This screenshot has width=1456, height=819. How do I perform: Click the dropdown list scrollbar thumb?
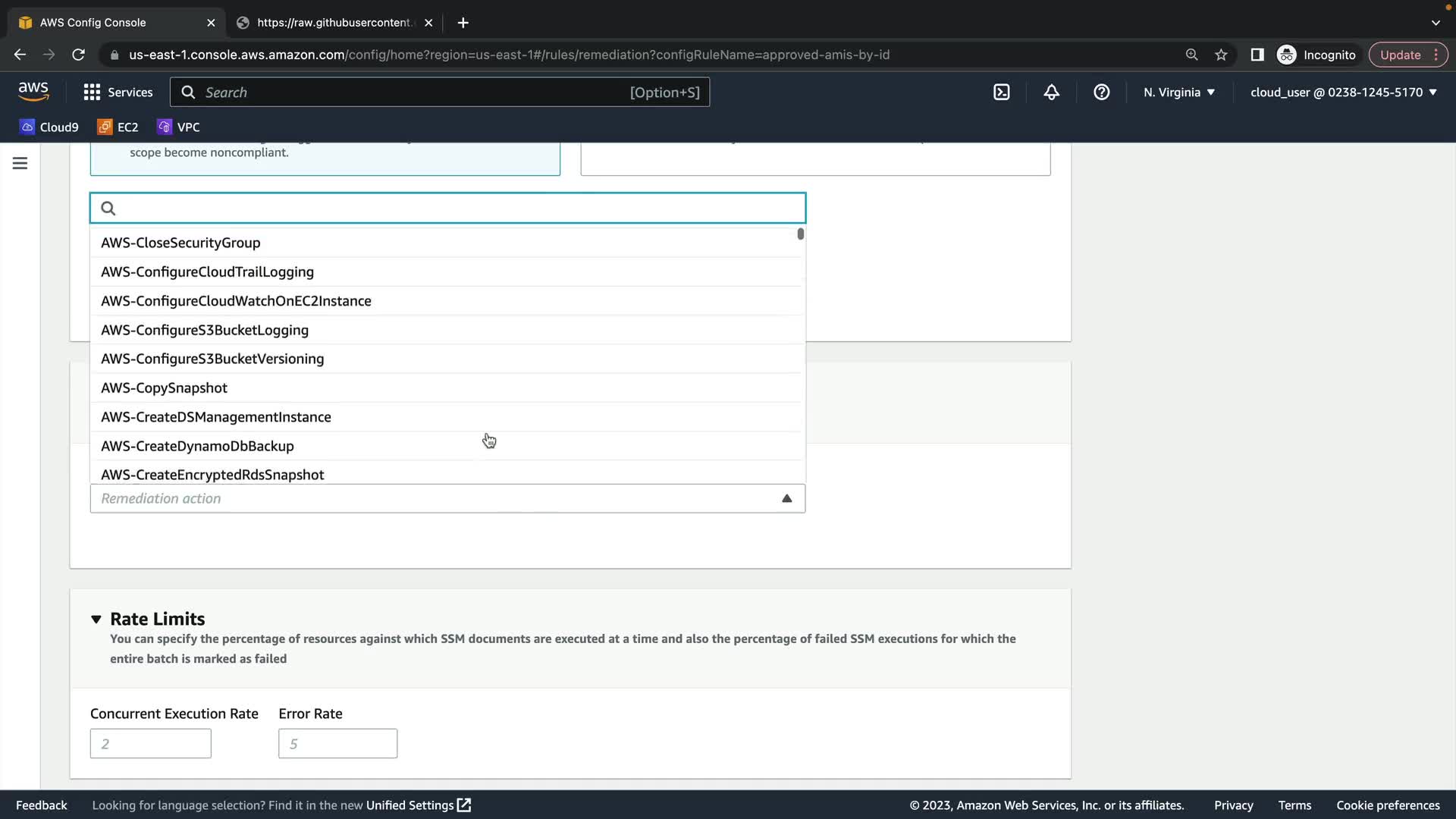(800, 234)
